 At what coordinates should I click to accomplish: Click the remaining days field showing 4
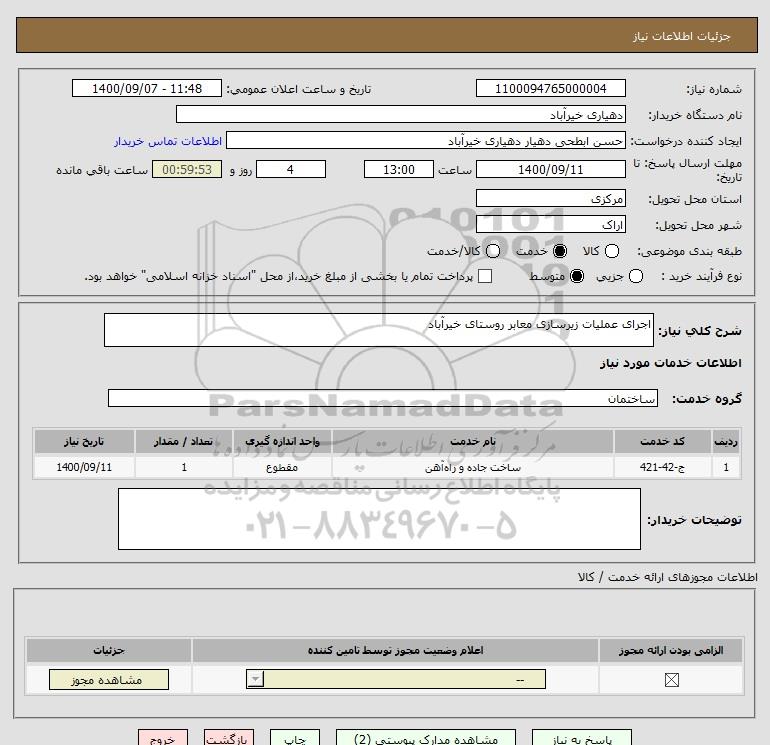pos(291,169)
